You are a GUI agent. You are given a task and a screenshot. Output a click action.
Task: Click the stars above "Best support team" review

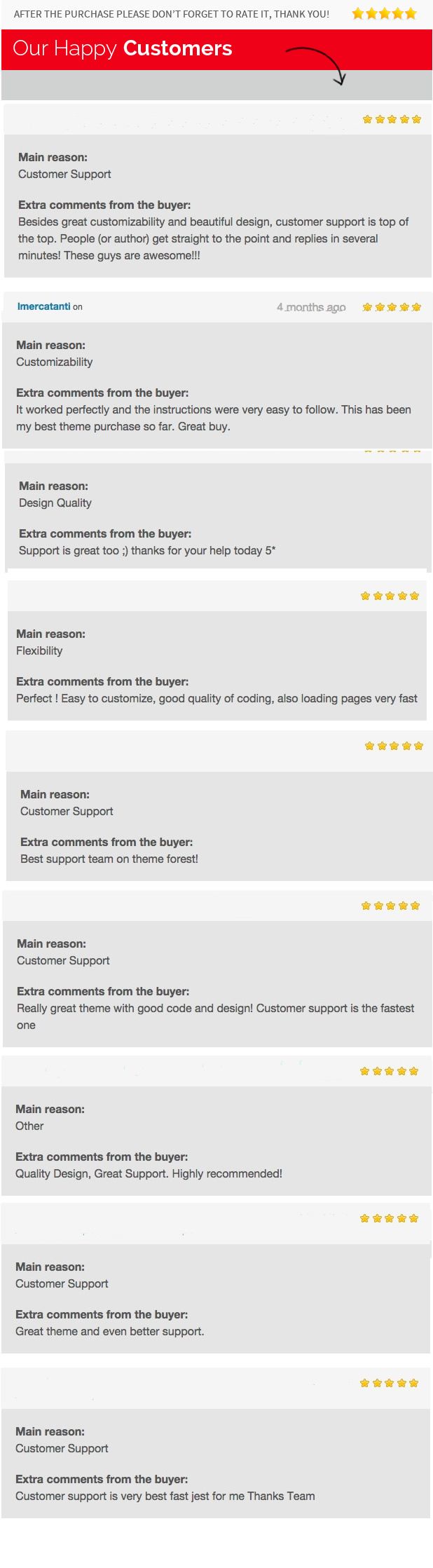pyautogui.click(x=394, y=746)
